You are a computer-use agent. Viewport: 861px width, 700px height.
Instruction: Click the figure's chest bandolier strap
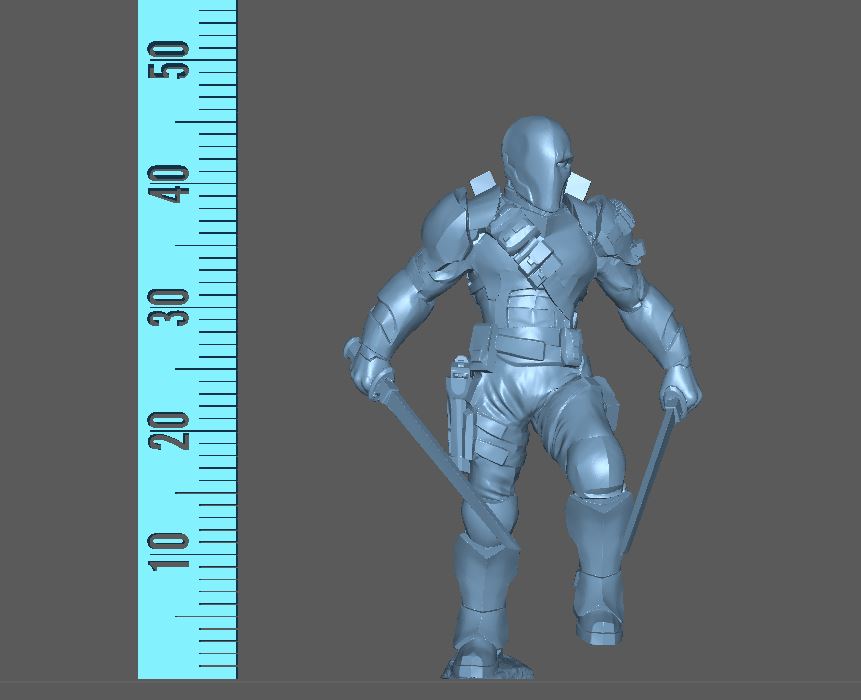[x=525, y=248]
